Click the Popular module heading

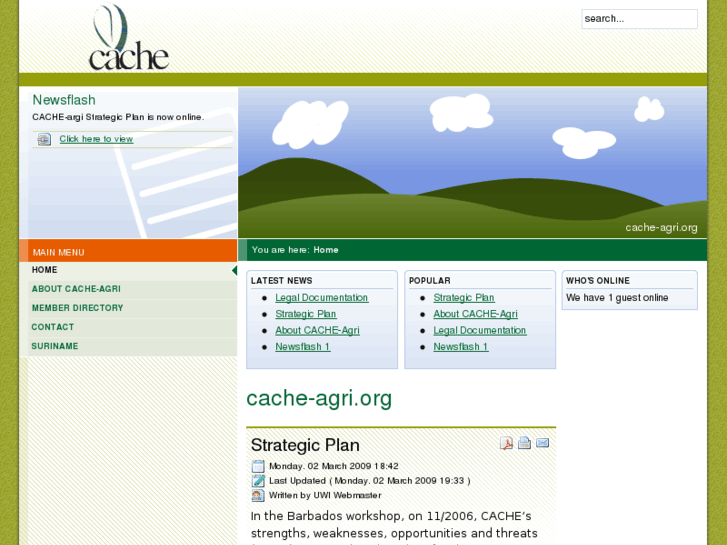(430, 281)
